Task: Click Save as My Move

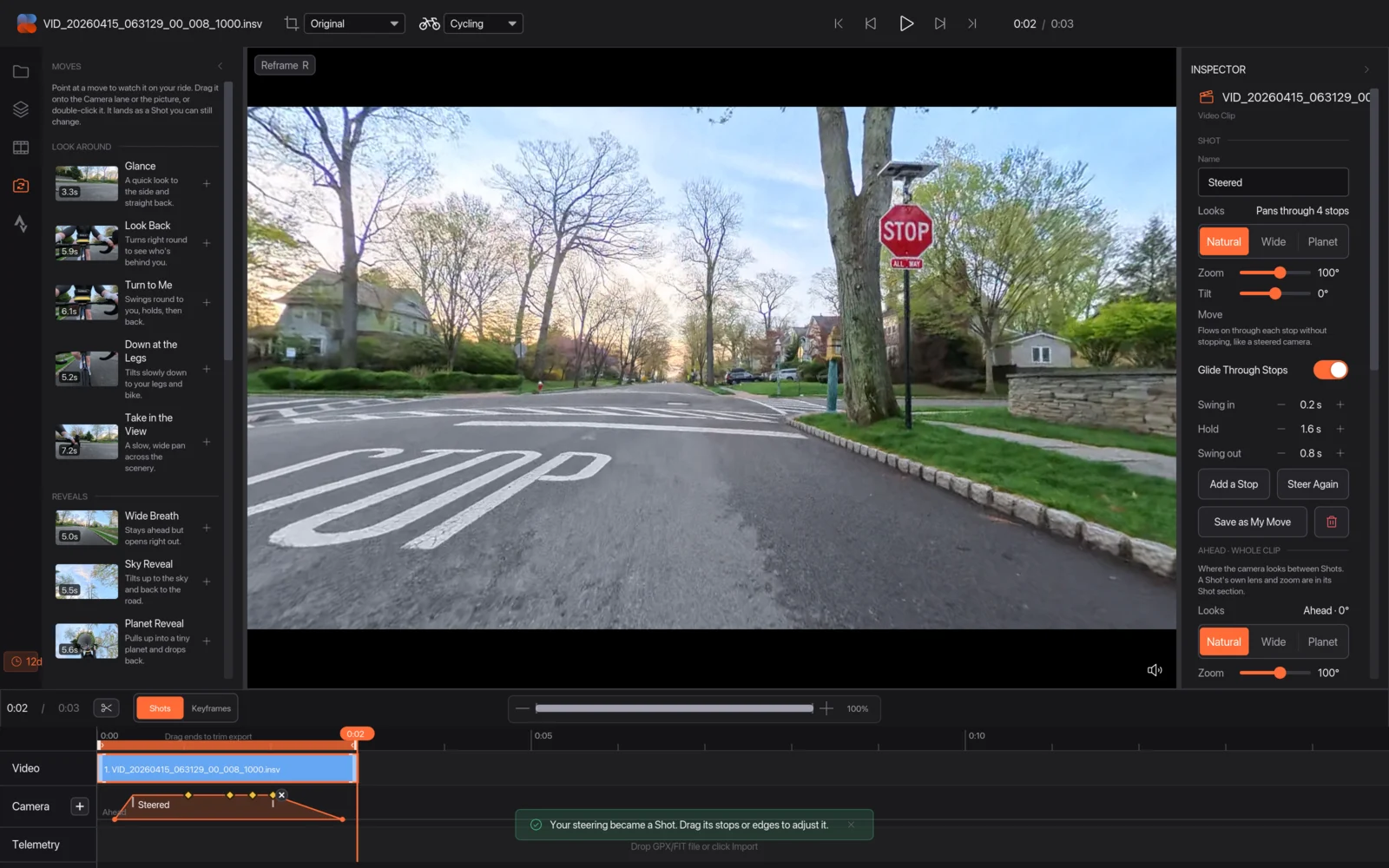Action: pyautogui.click(x=1252, y=522)
